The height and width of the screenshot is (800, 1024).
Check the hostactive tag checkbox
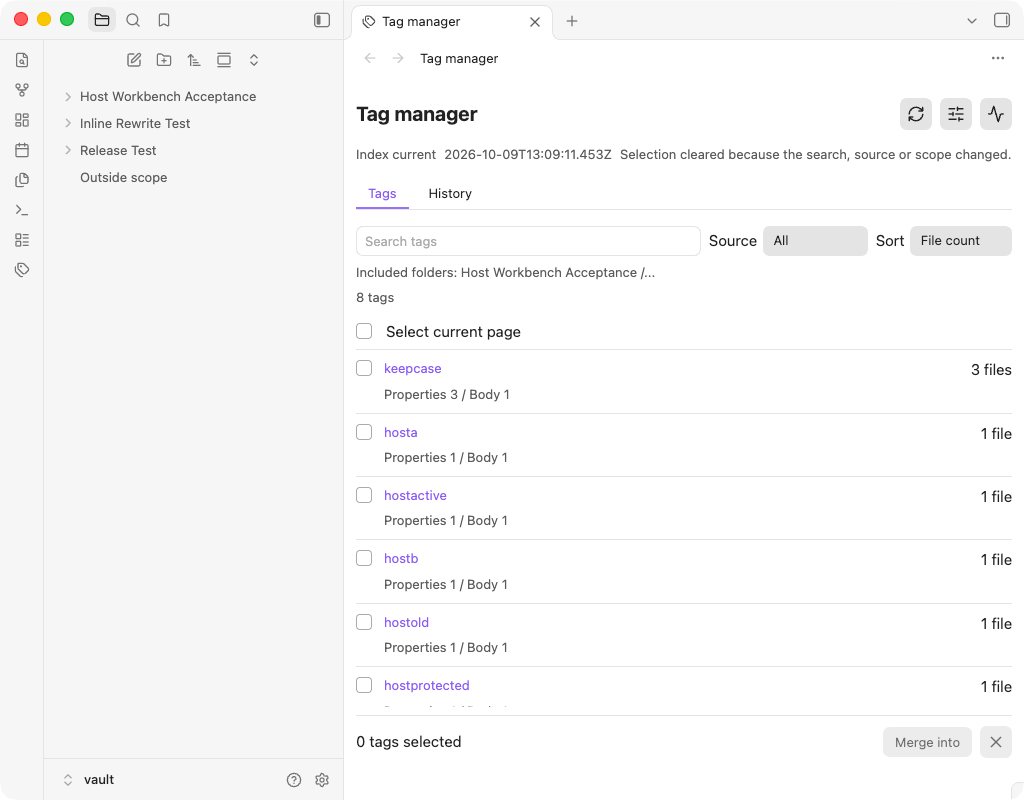[364, 495]
